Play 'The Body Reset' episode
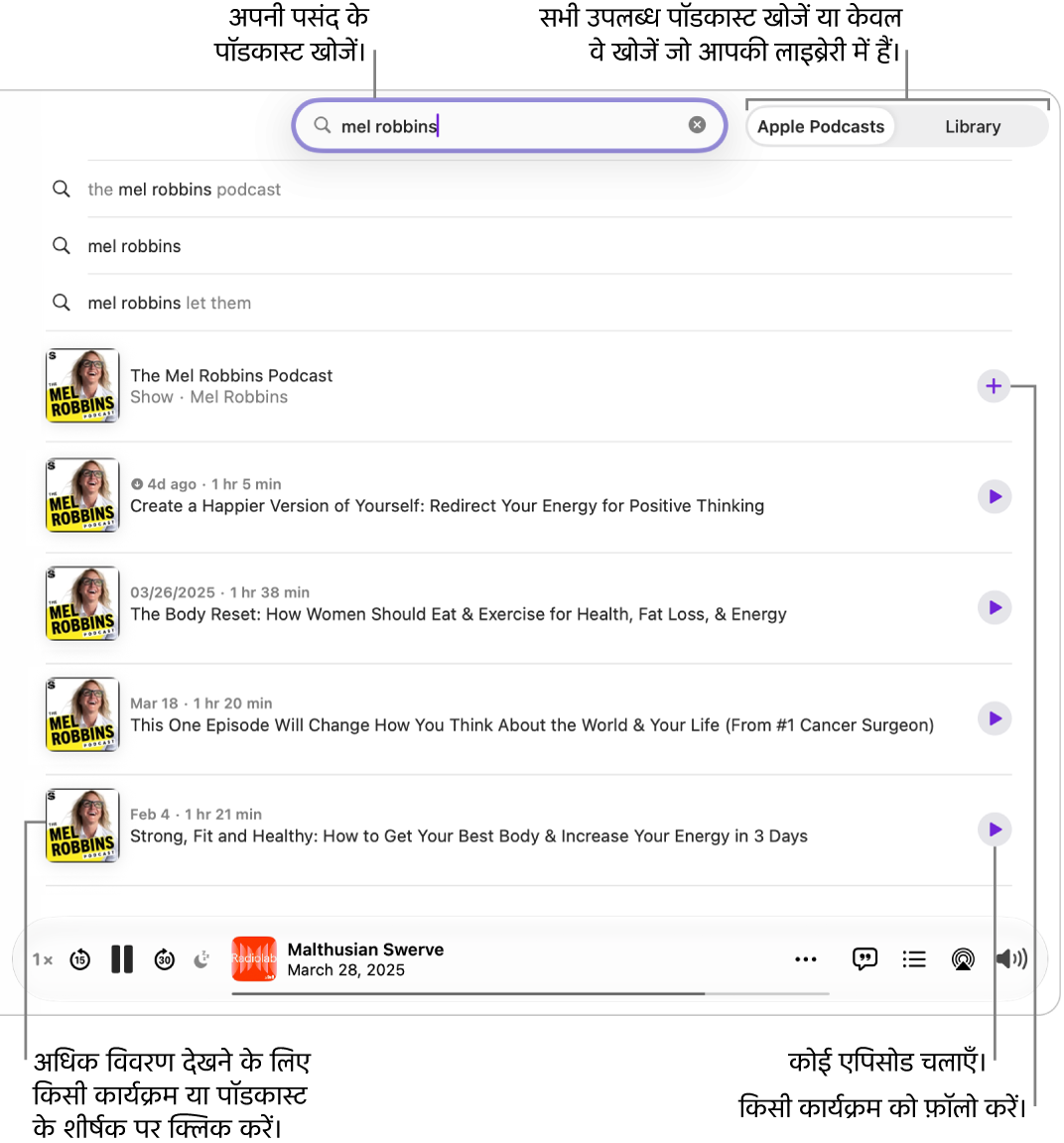1064x1143 pixels. tap(995, 607)
